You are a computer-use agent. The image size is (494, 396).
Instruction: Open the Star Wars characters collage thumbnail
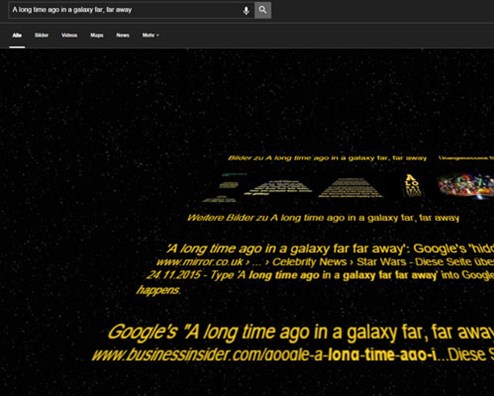(x=466, y=186)
